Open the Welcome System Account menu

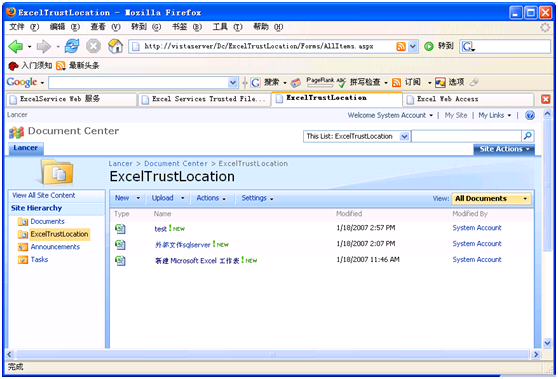(x=390, y=115)
